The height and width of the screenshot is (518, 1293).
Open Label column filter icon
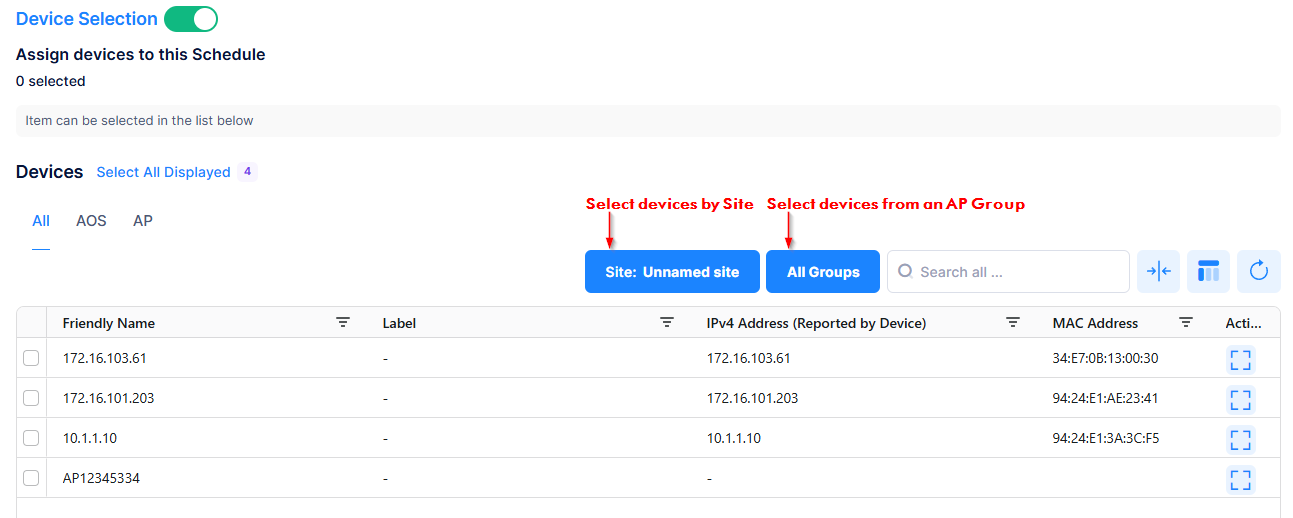(667, 323)
